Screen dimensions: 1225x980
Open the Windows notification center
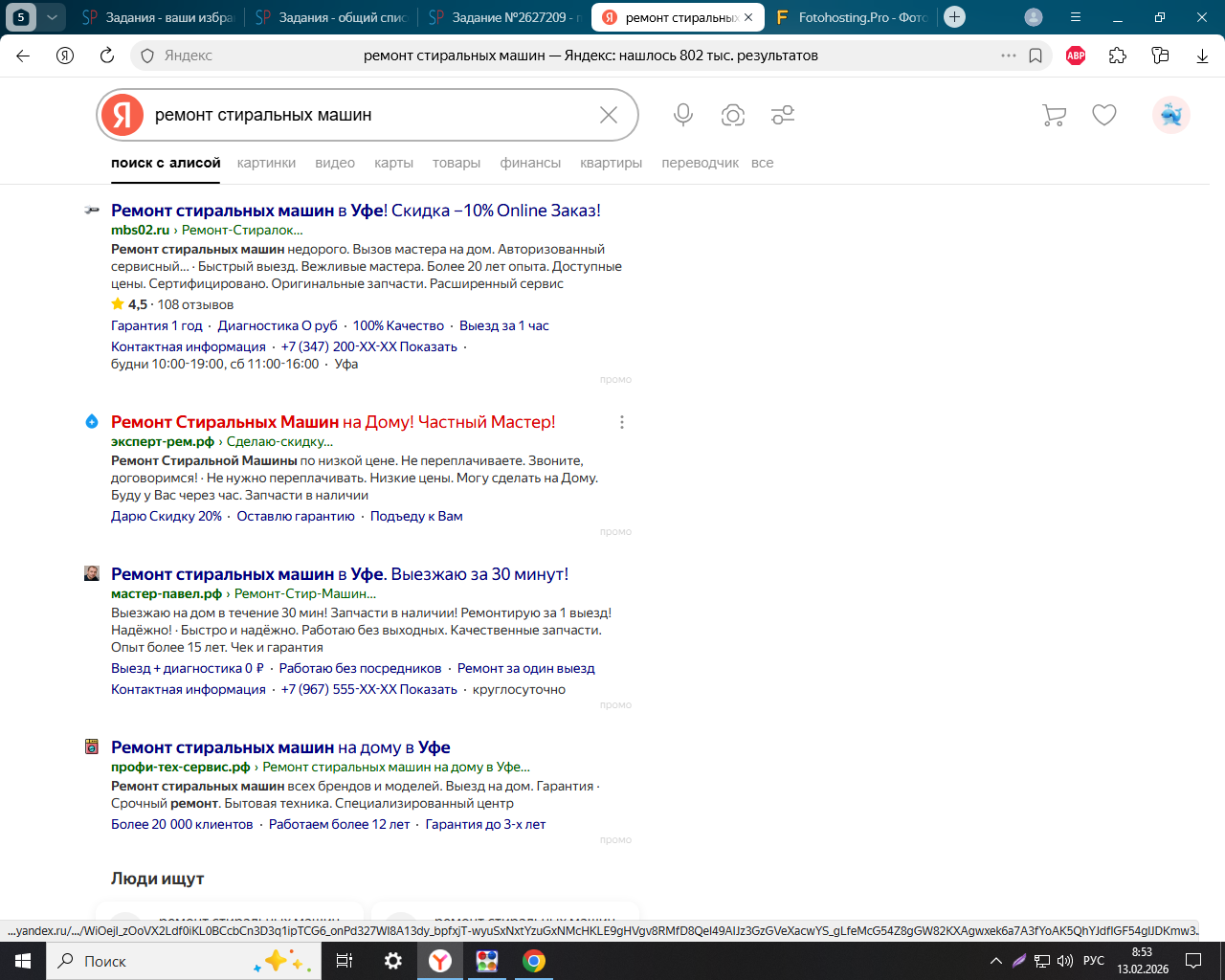(x=1193, y=961)
